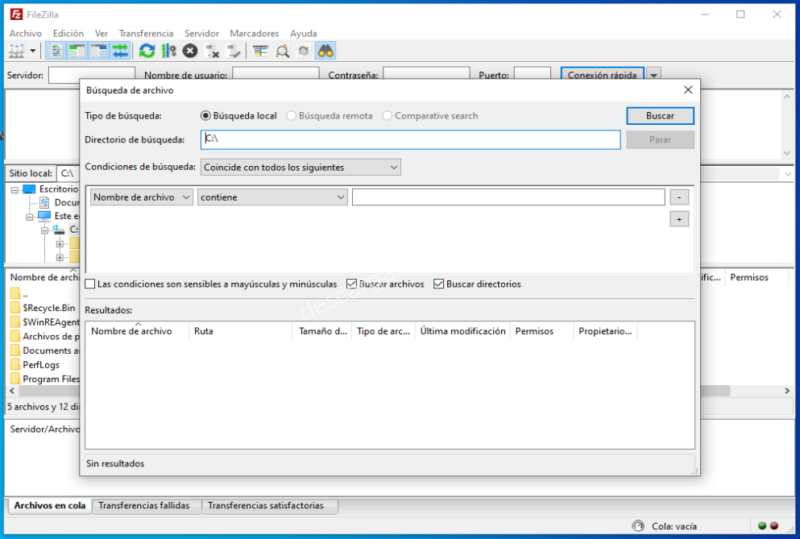Click the Permisos column in main window
800x539 pixels.
tap(755, 277)
